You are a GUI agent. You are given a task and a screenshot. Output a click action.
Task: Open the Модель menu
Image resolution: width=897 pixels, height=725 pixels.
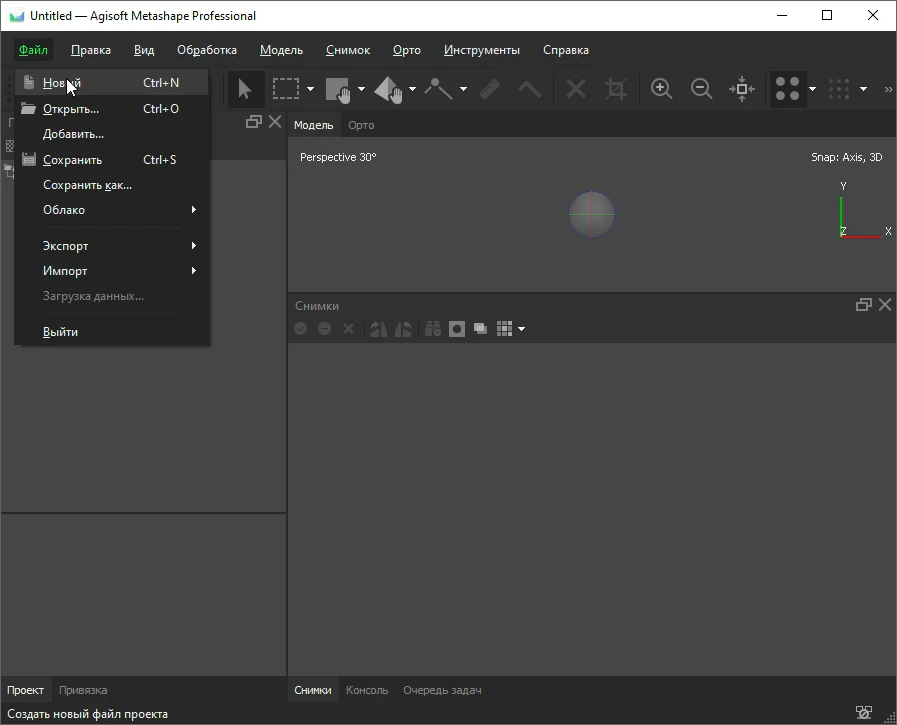click(x=281, y=50)
